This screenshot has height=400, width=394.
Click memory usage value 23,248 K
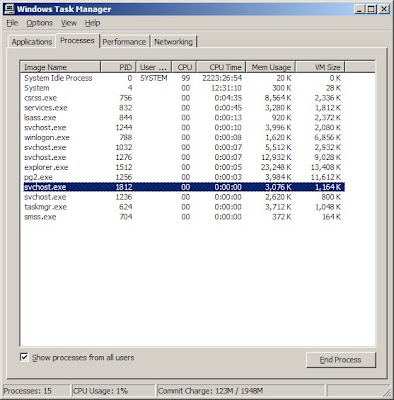coord(276,167)
